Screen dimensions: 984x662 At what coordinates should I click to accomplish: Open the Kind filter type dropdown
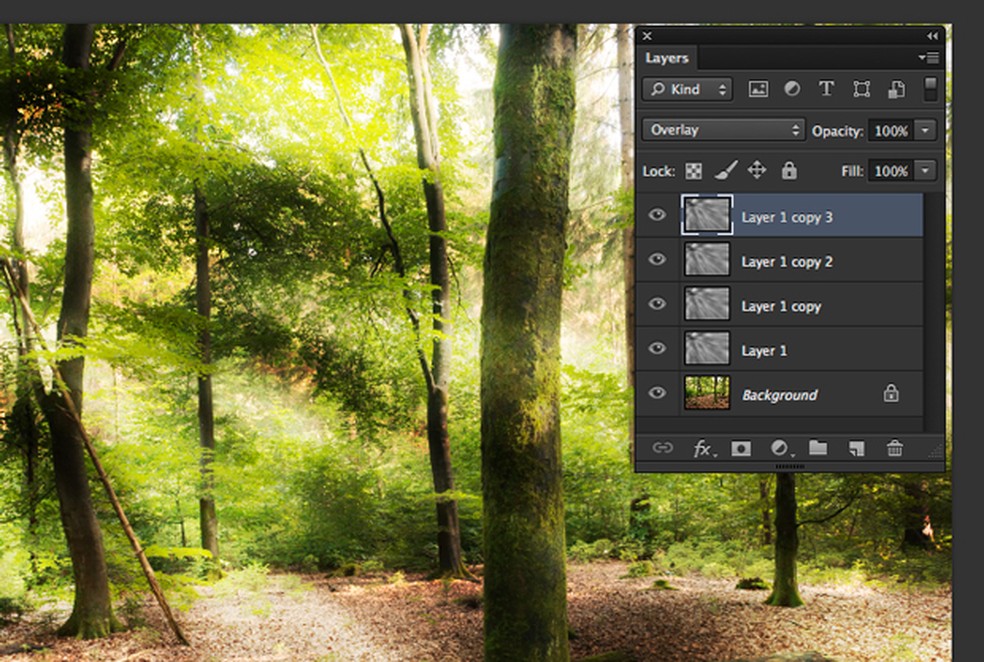tap(688, 89)
